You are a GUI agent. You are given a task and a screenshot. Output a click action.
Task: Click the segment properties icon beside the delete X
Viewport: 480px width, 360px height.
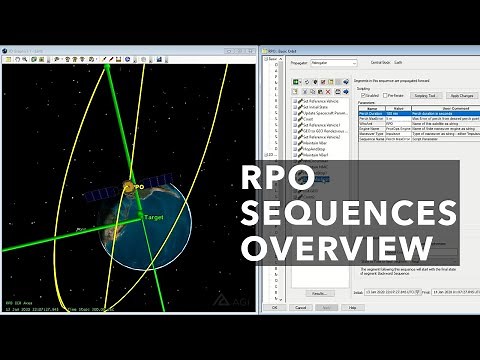tap(338, 91)
